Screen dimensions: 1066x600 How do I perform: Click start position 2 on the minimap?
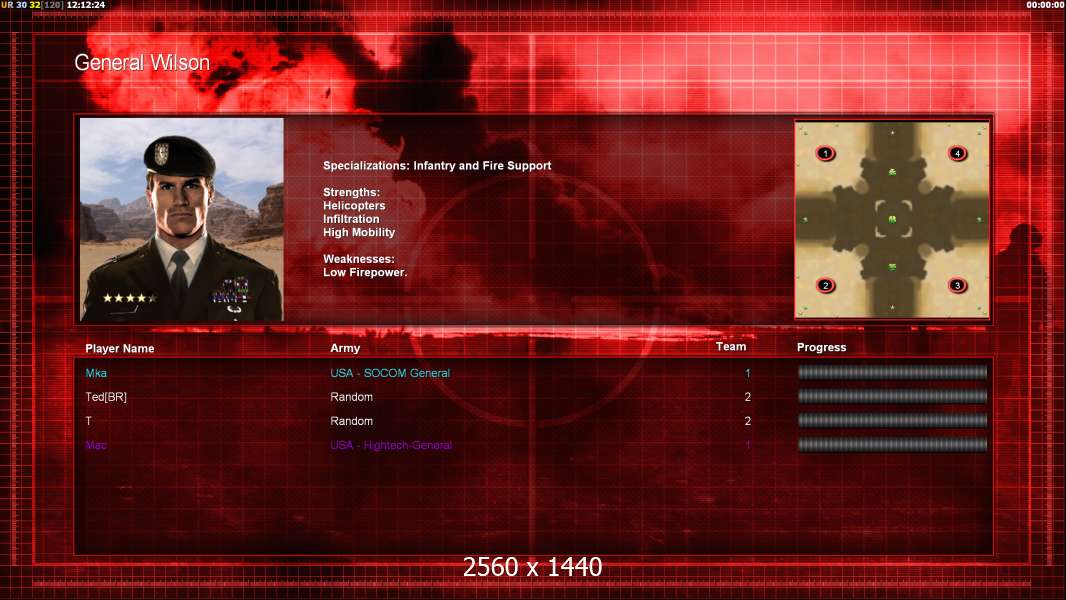tap(825, 285)
